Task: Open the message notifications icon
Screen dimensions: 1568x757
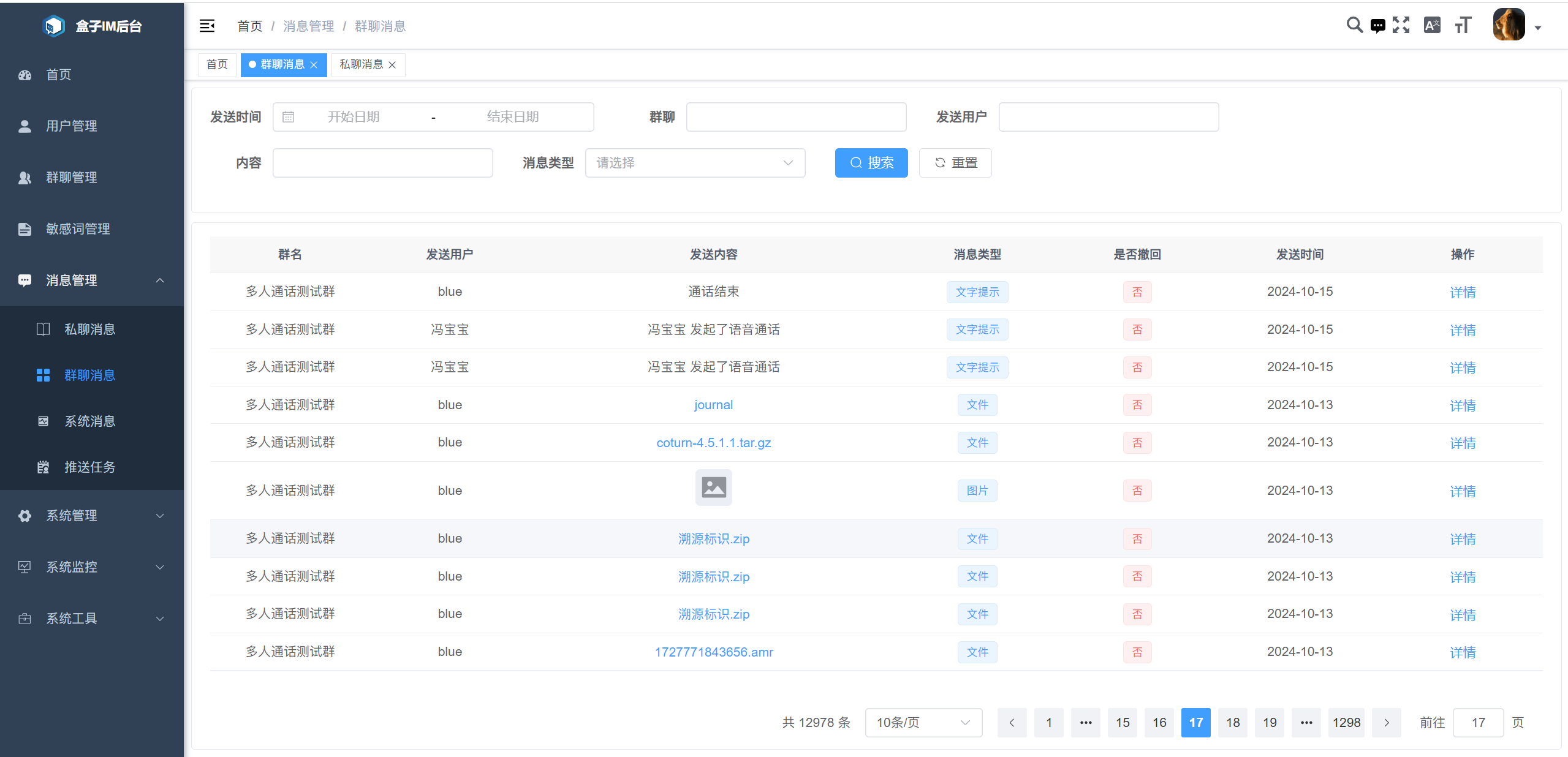Action: 1377,25
